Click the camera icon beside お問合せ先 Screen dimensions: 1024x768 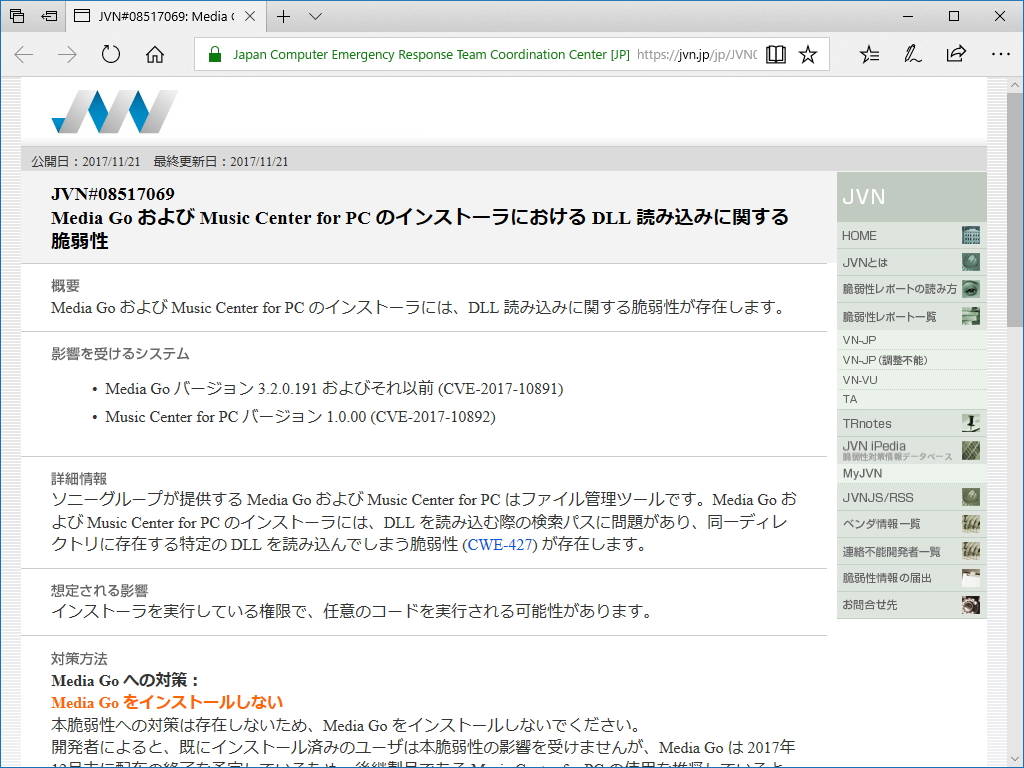coord(971,605)
